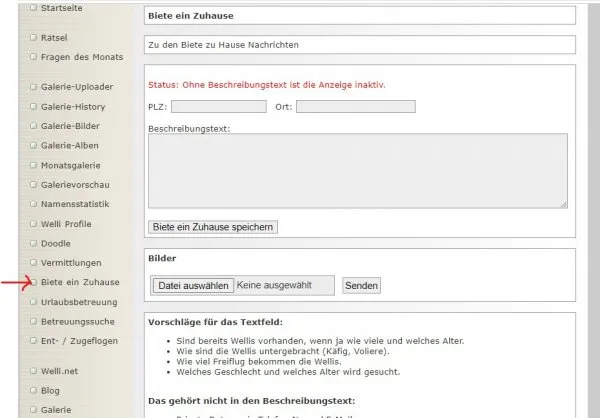Open the Monatsgalerie link
600x418 pixels.
[x=70, y=165]
